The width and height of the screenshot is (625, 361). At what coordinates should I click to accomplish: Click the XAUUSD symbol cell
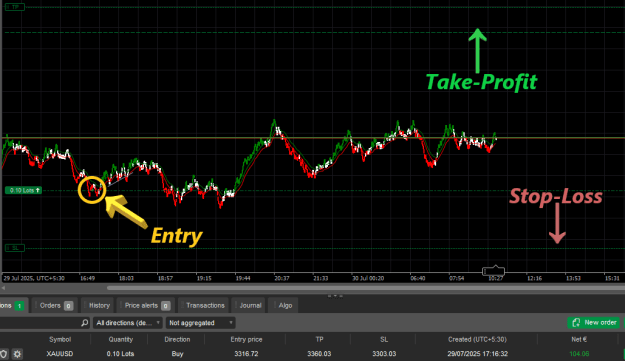tap(60, 354)
